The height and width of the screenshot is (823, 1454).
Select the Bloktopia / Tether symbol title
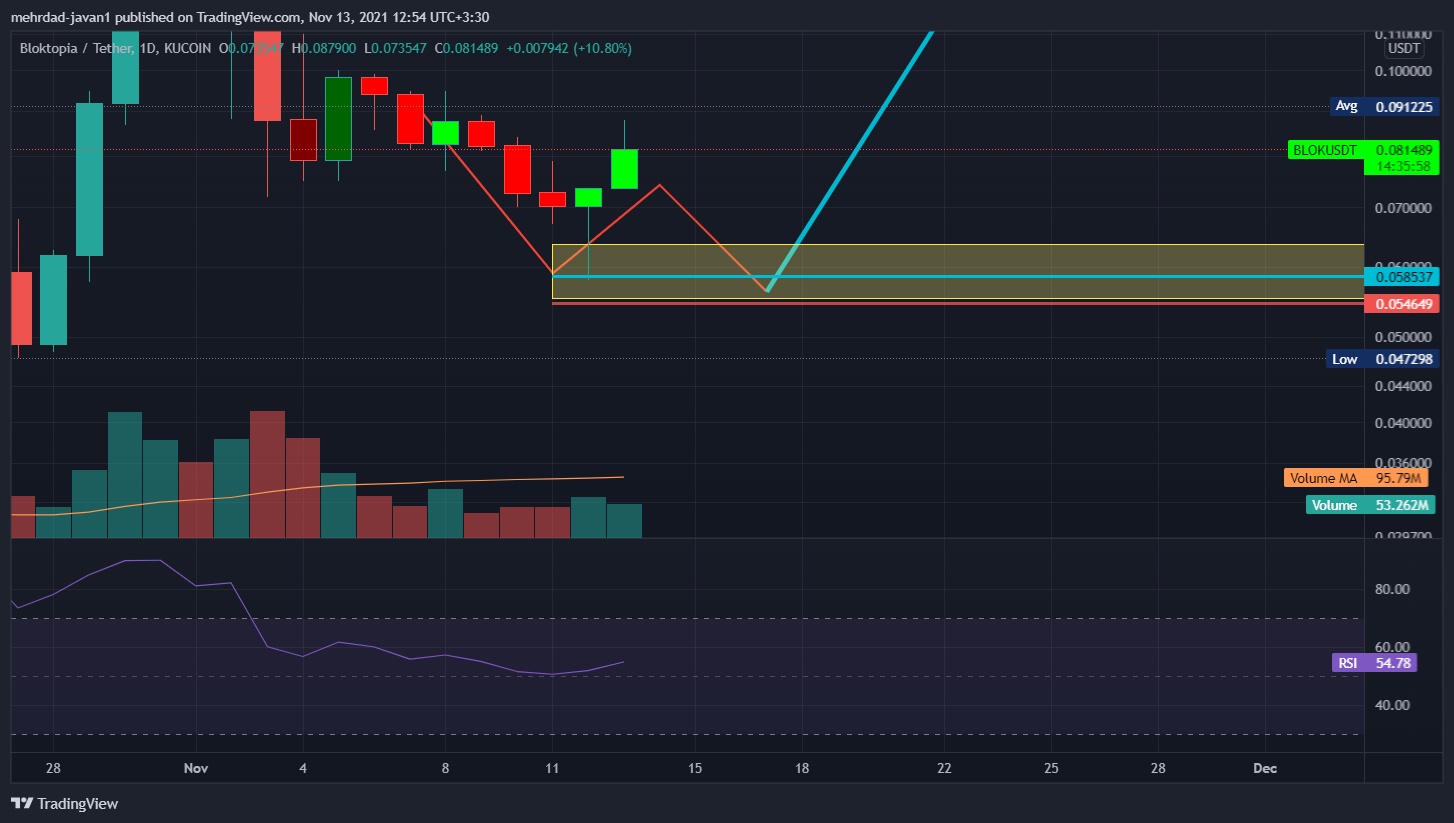[x=78, y=48]
